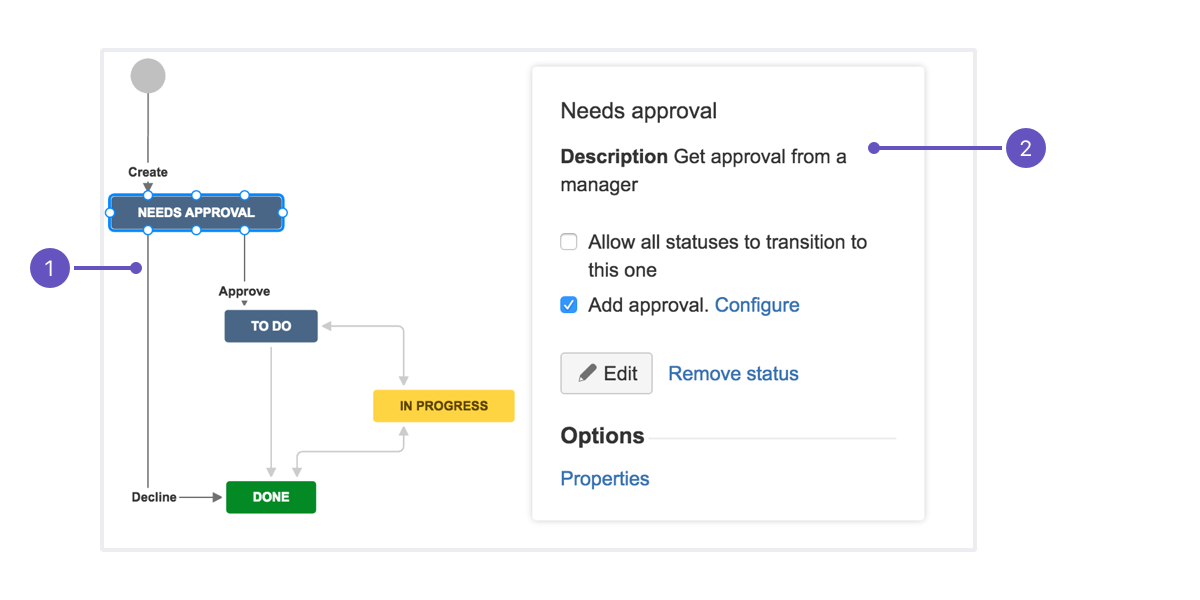Viewport: 1200px width, 600px height.
Task: Open the Configure approval link
Action: click(757, 305)
